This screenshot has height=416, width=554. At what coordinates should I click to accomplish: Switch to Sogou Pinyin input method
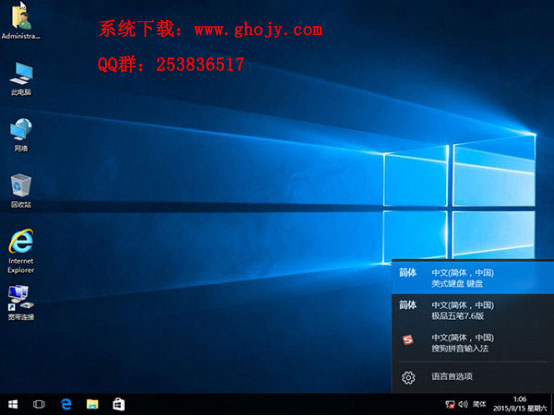coord(473,342)
